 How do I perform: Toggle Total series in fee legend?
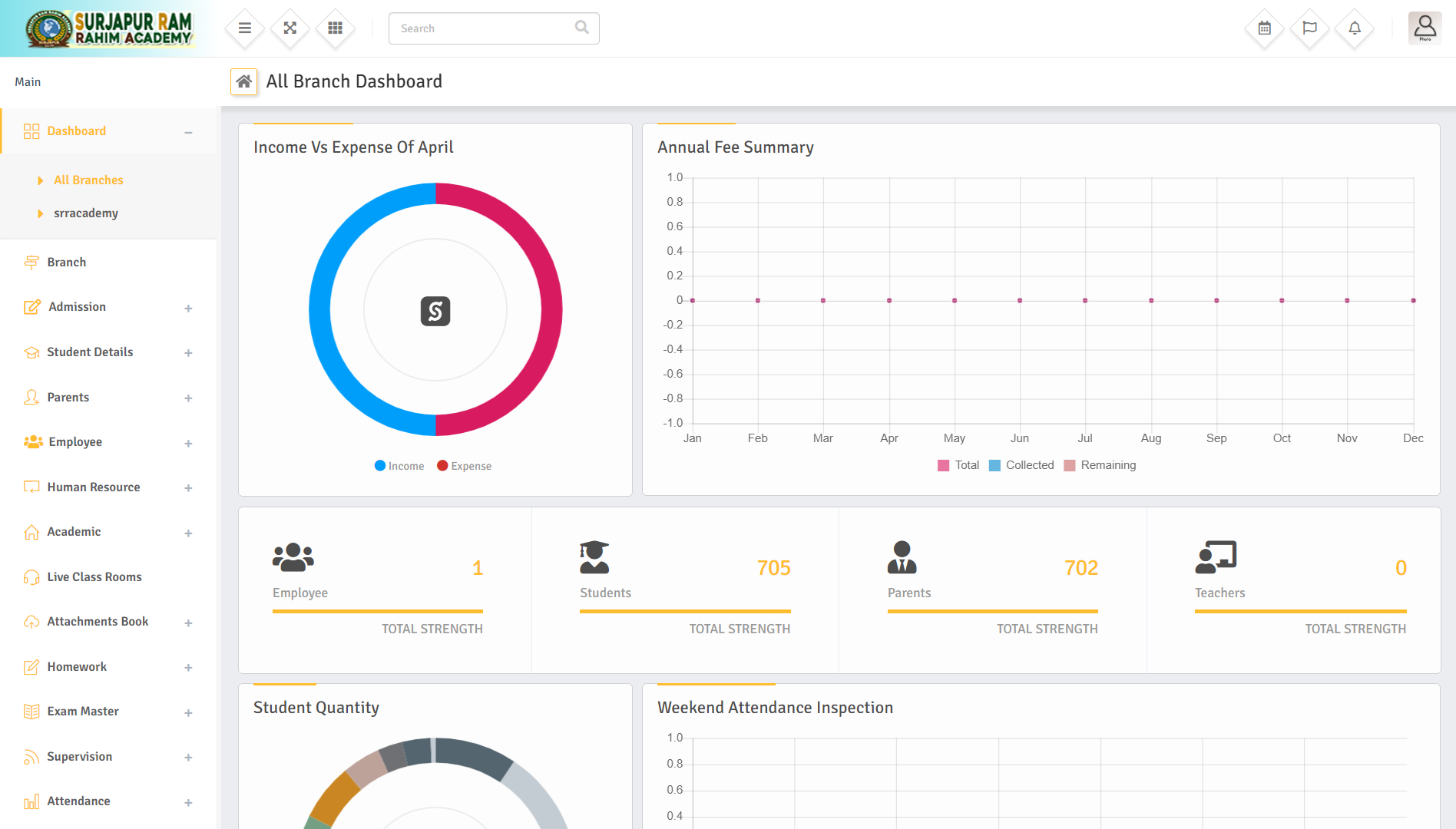pos(958,465)
